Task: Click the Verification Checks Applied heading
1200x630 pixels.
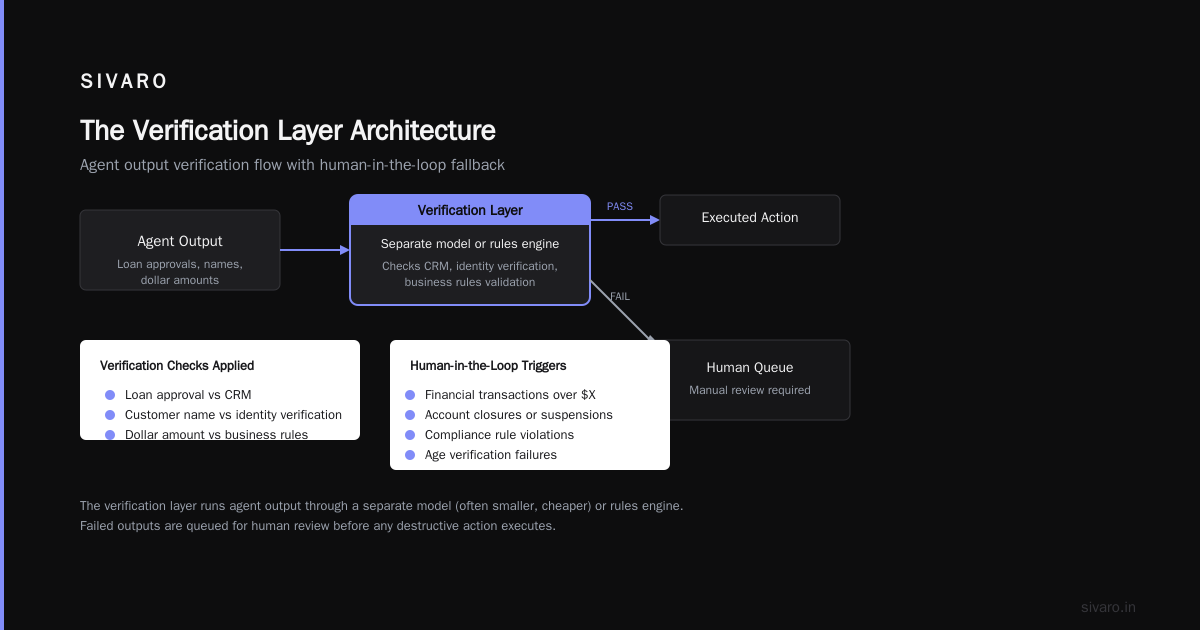Action: point(177,366)
